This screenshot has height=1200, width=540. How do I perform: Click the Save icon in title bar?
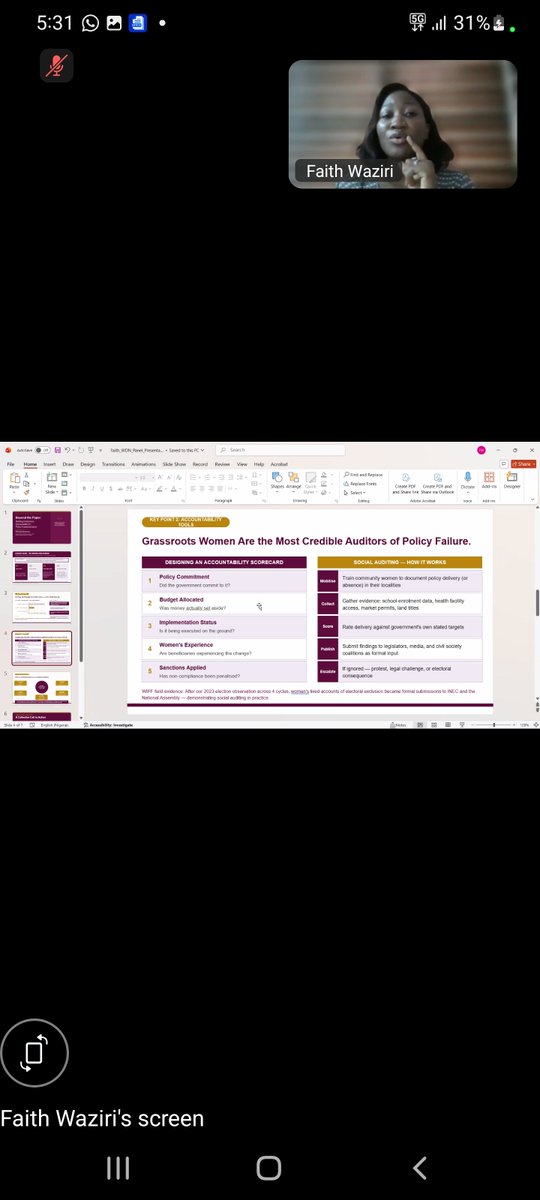tap(58, 450)
